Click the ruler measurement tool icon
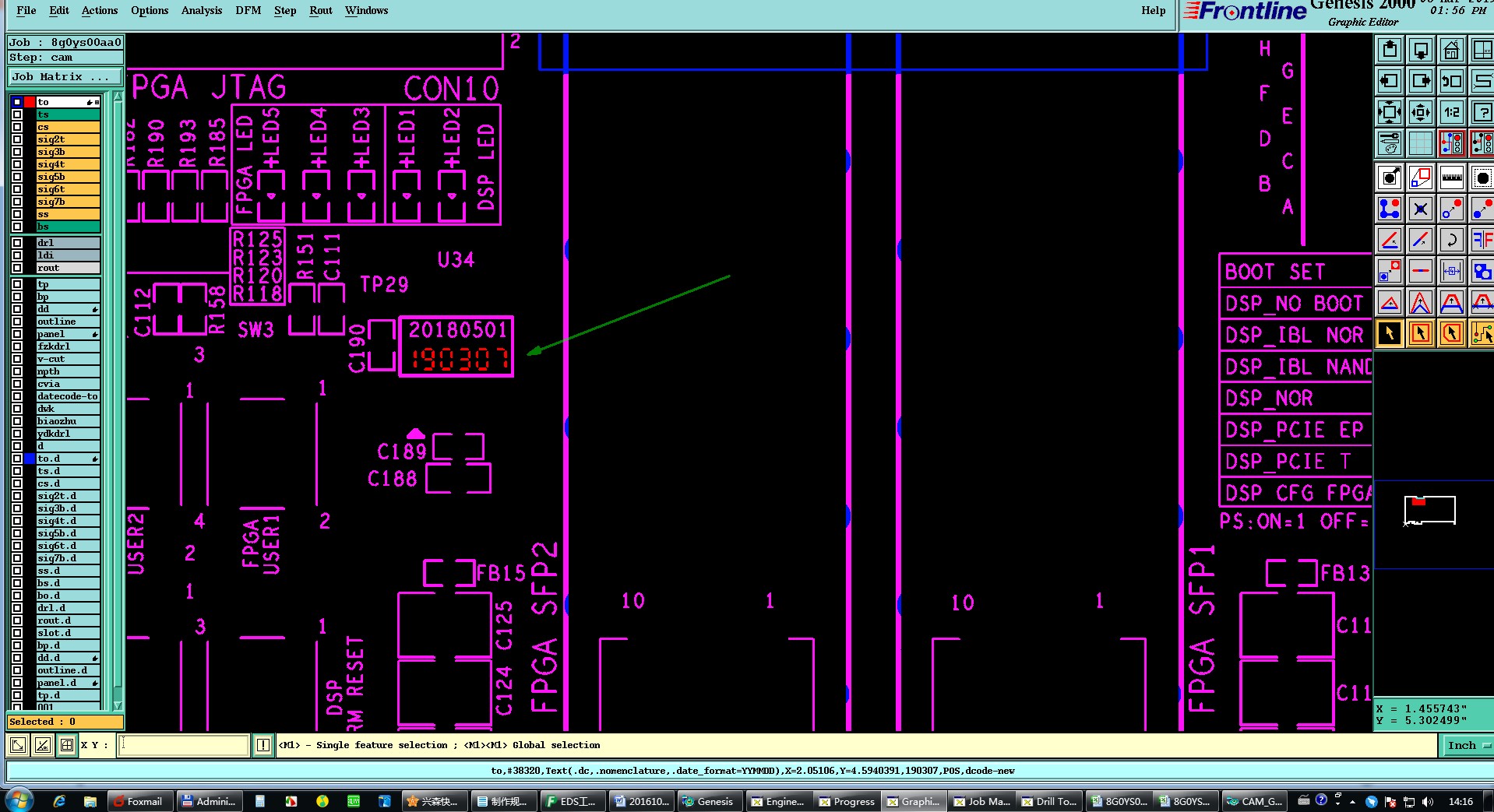The height and width of the screenshot is (812, 1494). (1452, 178)
